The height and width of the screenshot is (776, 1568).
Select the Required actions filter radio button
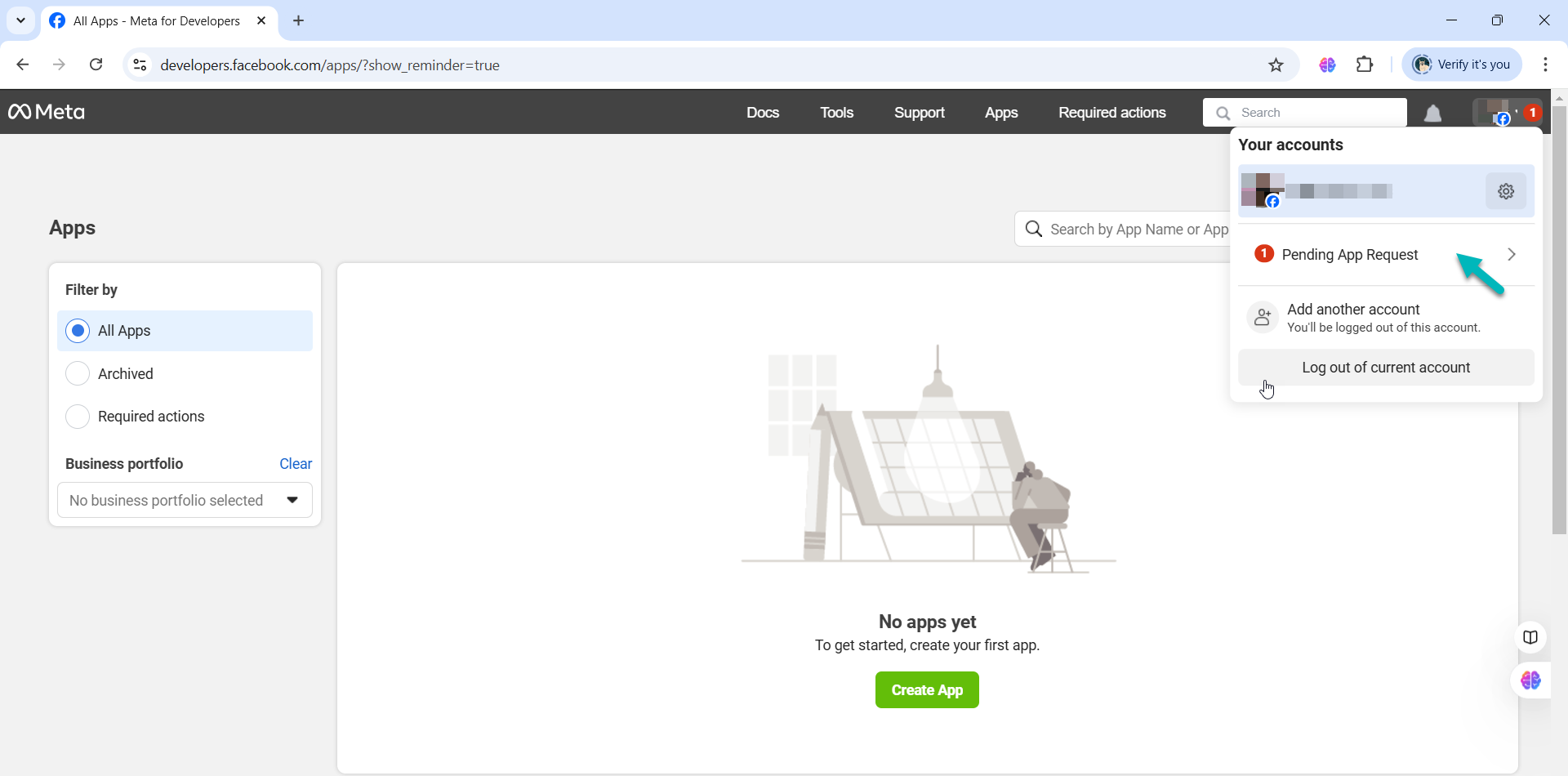point(78,417)
